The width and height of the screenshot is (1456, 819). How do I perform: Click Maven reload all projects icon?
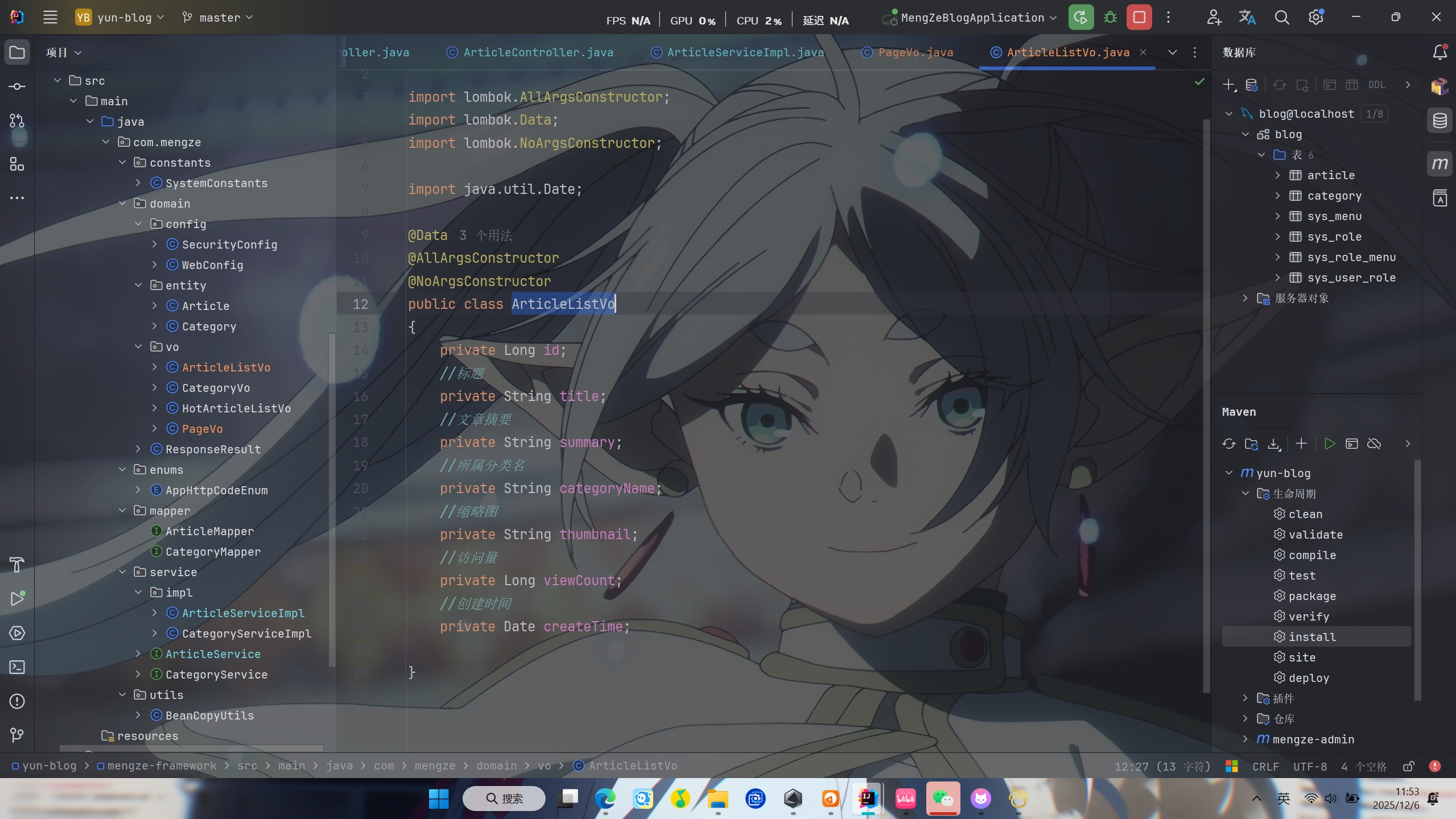1228,444
